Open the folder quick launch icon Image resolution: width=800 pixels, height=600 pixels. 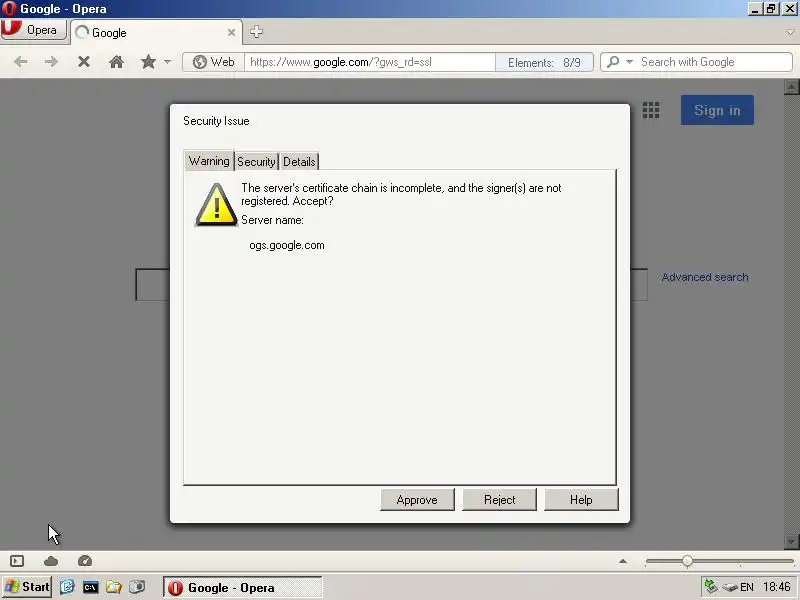[x=113, y=587]
